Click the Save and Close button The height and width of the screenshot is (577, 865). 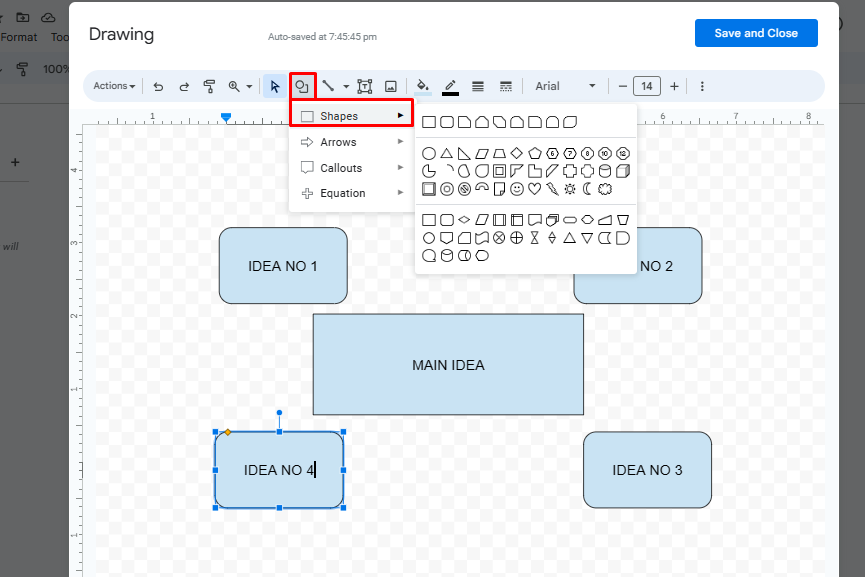756,33
